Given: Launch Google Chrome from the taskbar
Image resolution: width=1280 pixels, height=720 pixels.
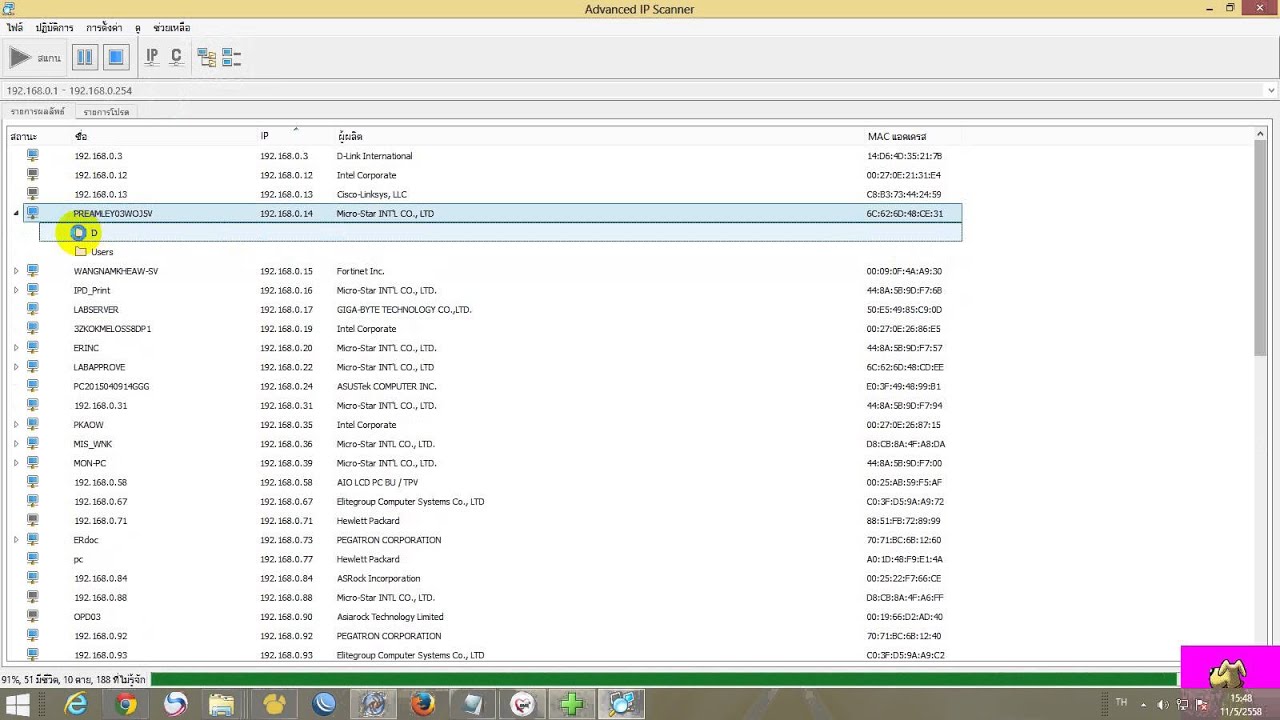Looking at the screenshot, I should (126, 705).
